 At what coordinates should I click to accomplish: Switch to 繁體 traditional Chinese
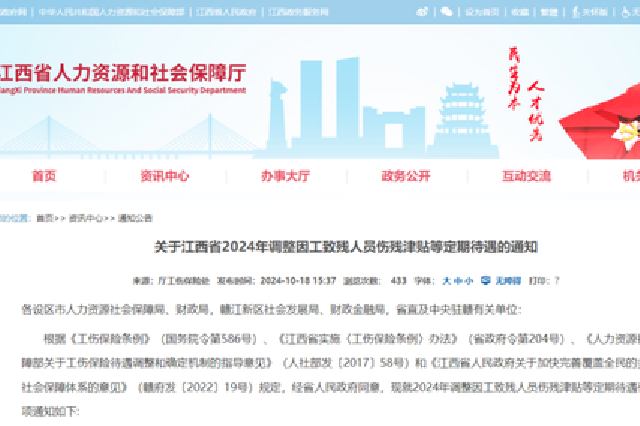click(549, 12)
